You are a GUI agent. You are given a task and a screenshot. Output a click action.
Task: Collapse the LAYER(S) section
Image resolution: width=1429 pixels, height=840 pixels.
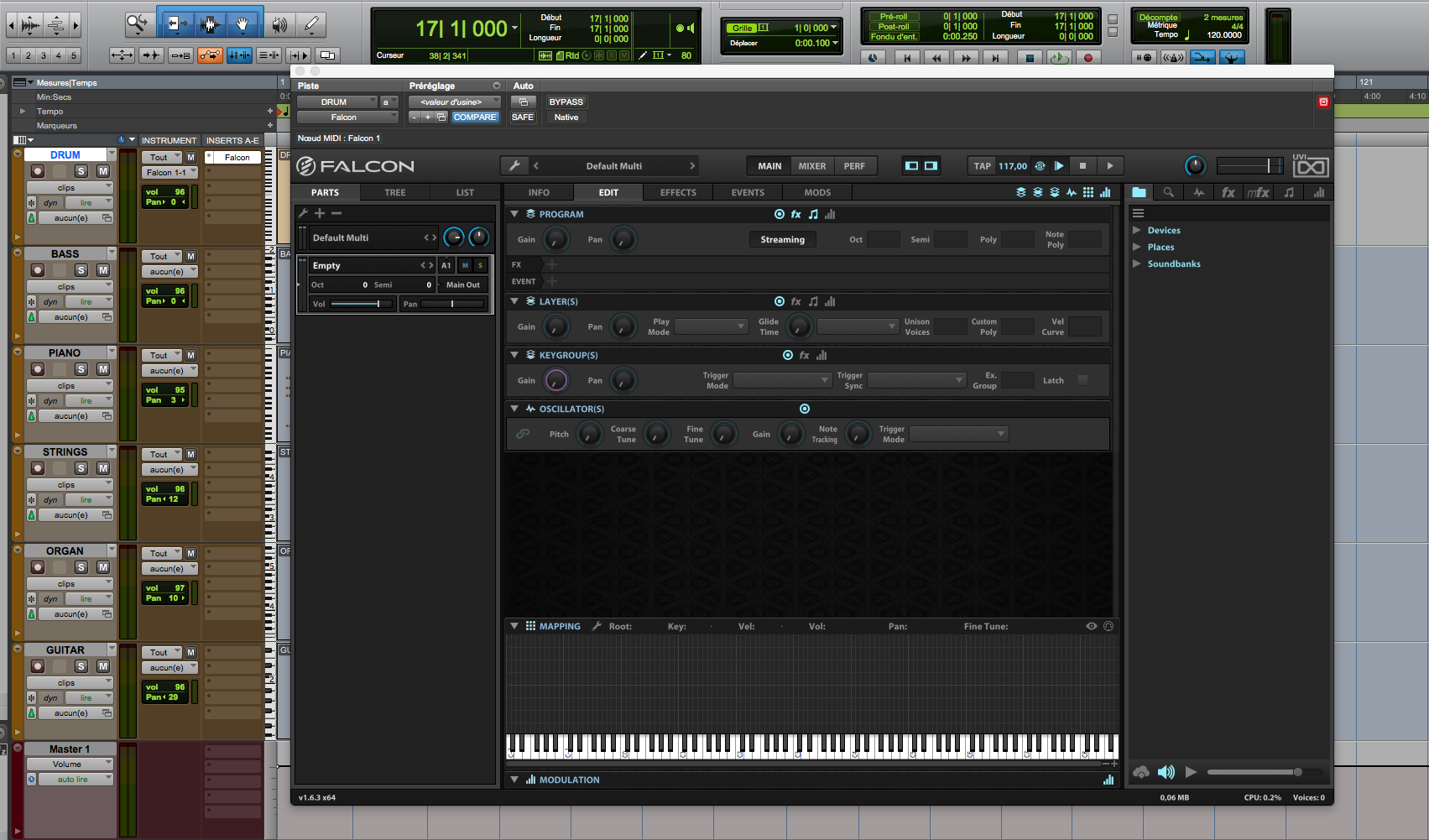coord(514,301)
